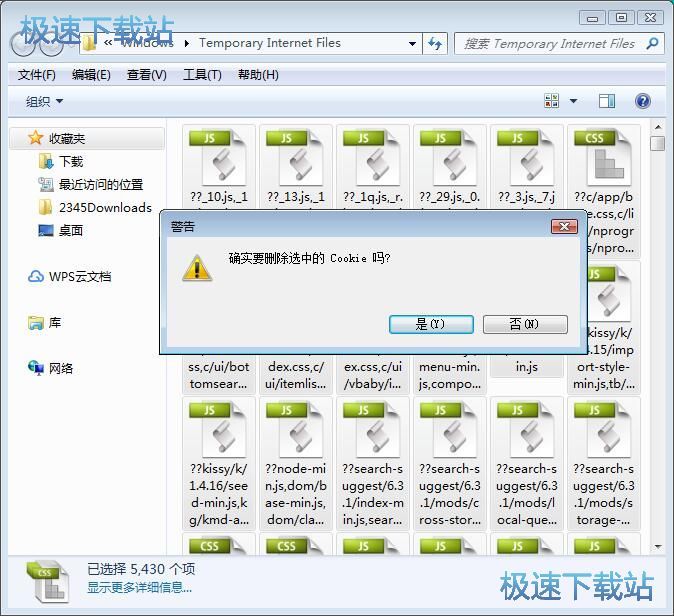Image resolution: width=674 pixels, height=616 pixels.
Task: Select the ??_1q.js file icon
Action: [371, 158]
